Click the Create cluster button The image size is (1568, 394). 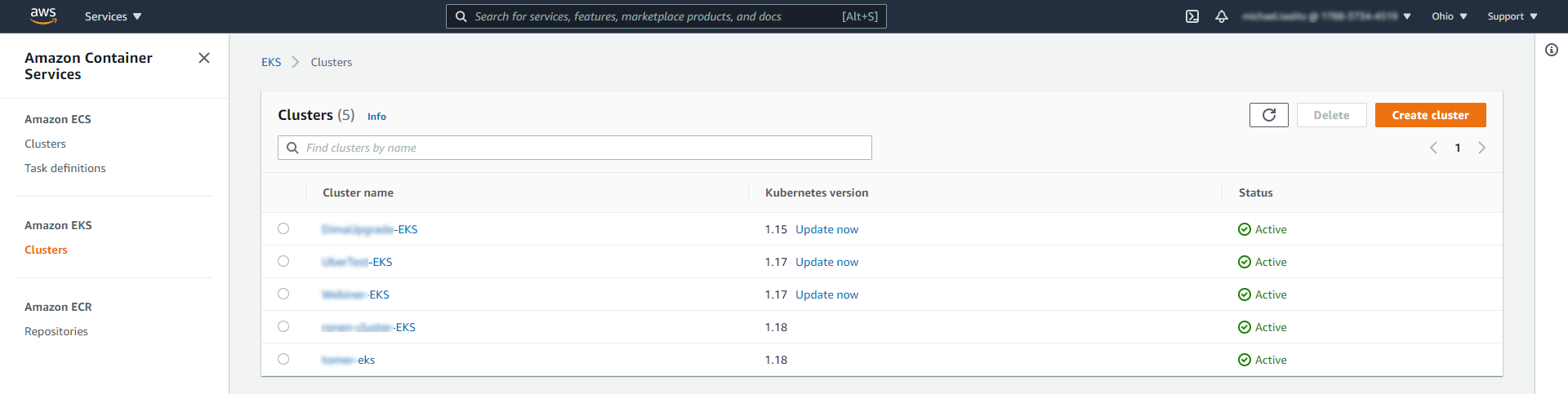1431,115
